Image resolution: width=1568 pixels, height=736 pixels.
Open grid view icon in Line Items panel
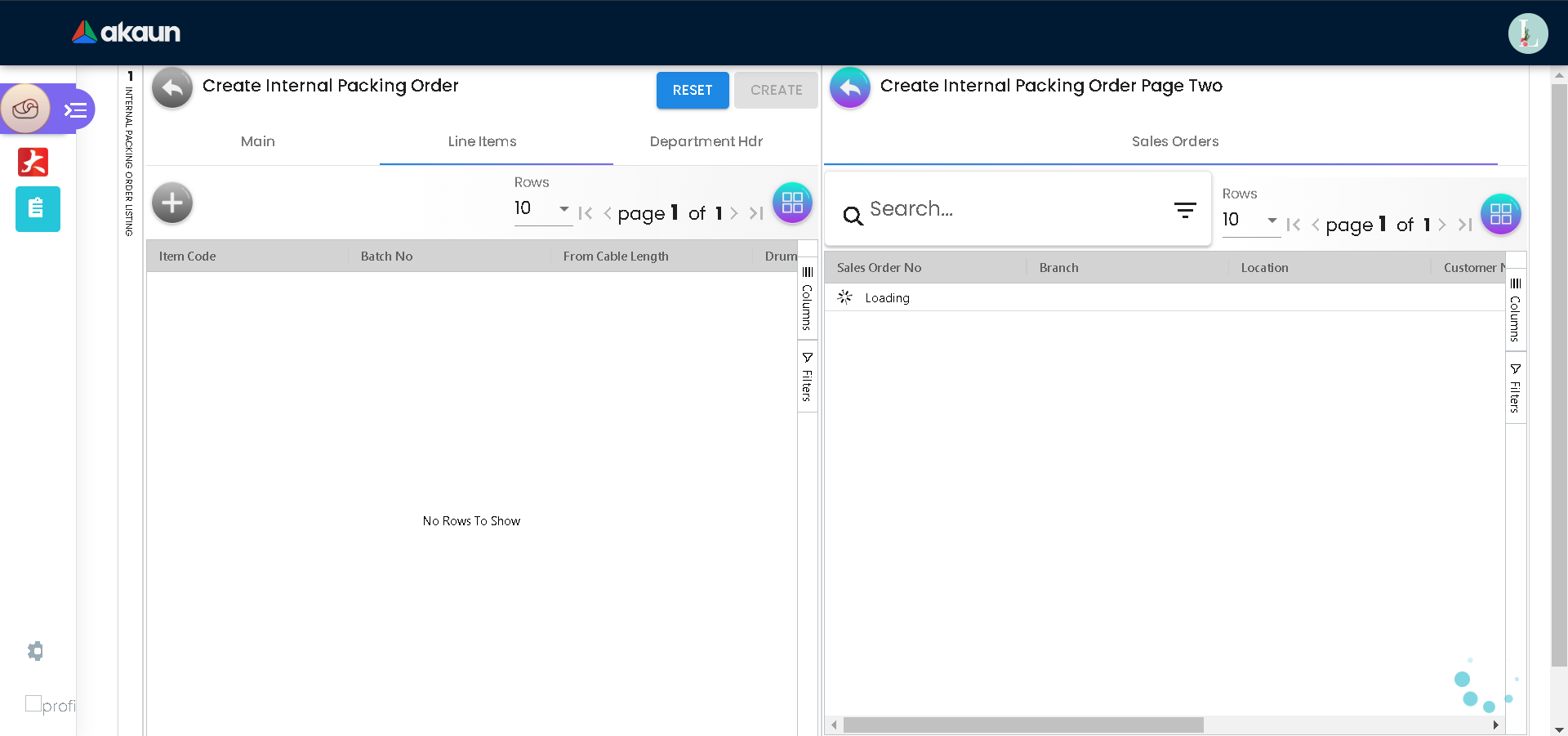click(792, 203)
